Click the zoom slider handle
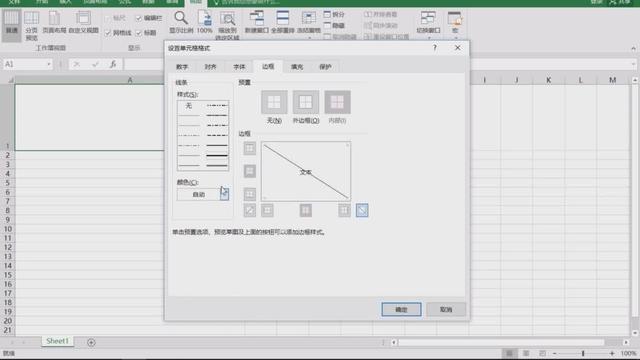 coord(583,353)
